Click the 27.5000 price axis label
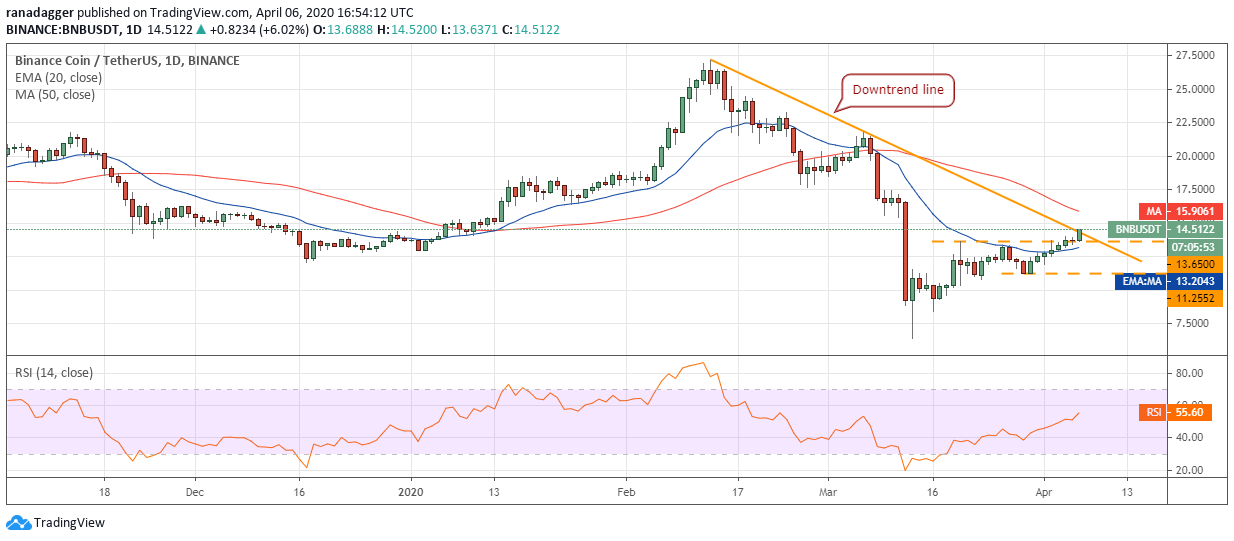 1196,55
